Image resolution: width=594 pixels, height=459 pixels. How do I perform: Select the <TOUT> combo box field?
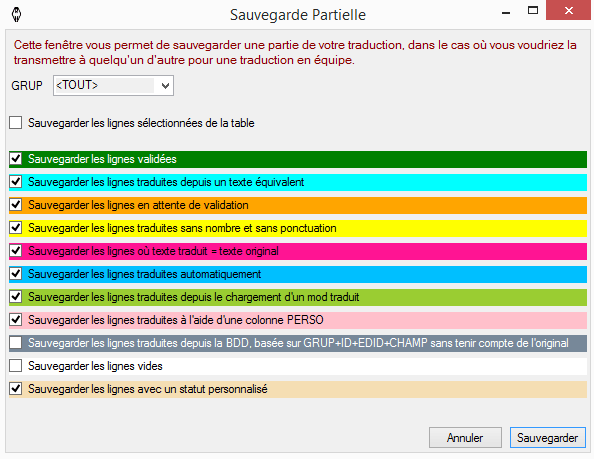pyautogui.click(x=113, y=86)
